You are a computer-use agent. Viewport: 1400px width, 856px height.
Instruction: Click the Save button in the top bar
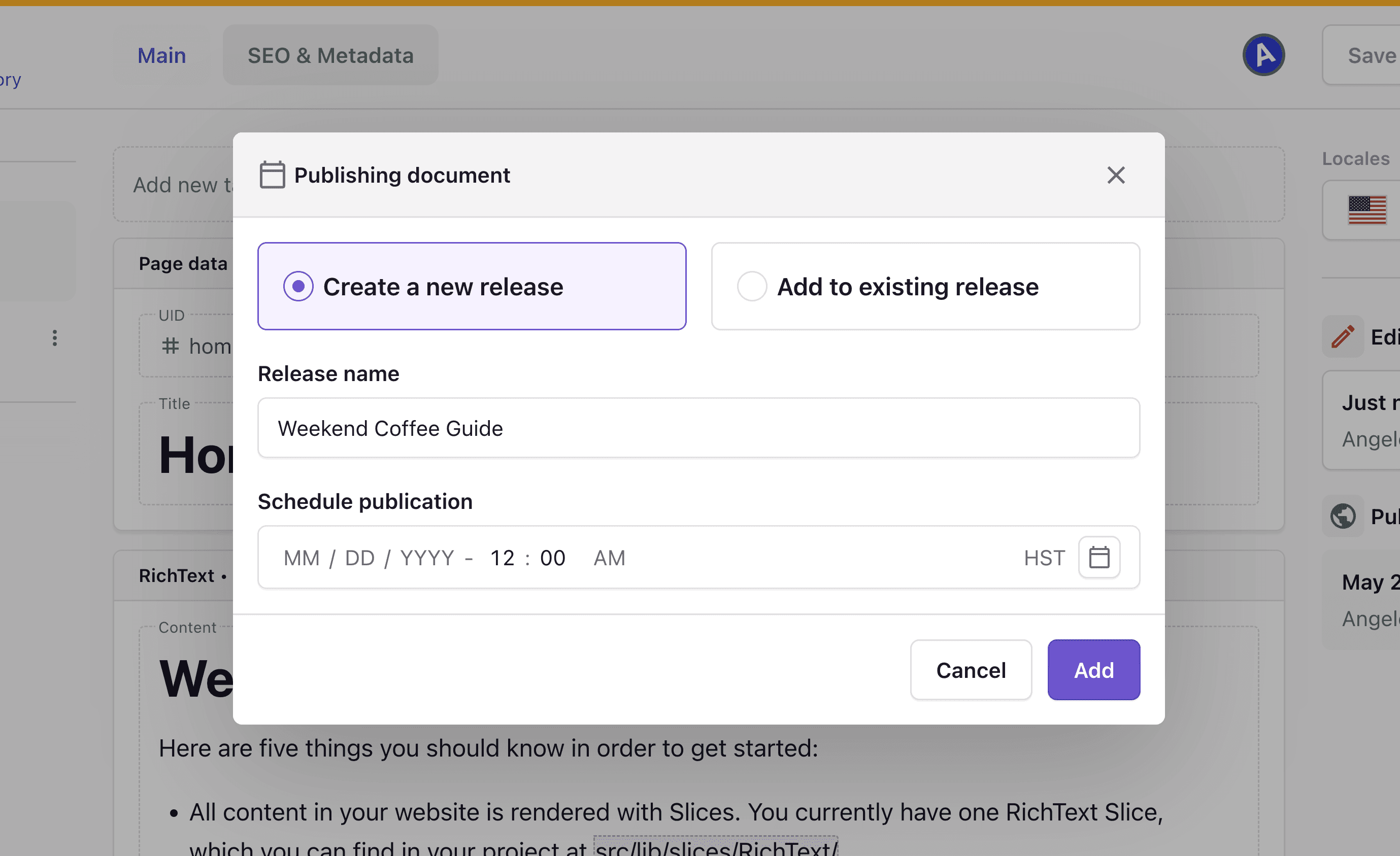click(x=1371, y=54)
